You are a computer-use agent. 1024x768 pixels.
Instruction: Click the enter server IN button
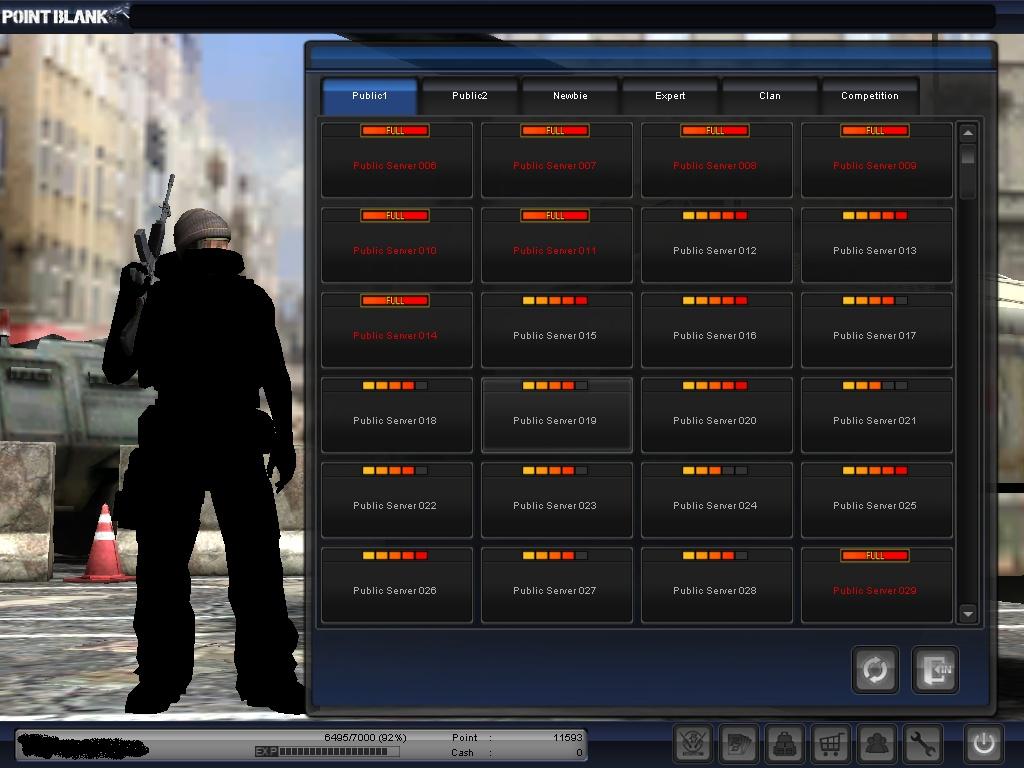[x=935, y=669]
